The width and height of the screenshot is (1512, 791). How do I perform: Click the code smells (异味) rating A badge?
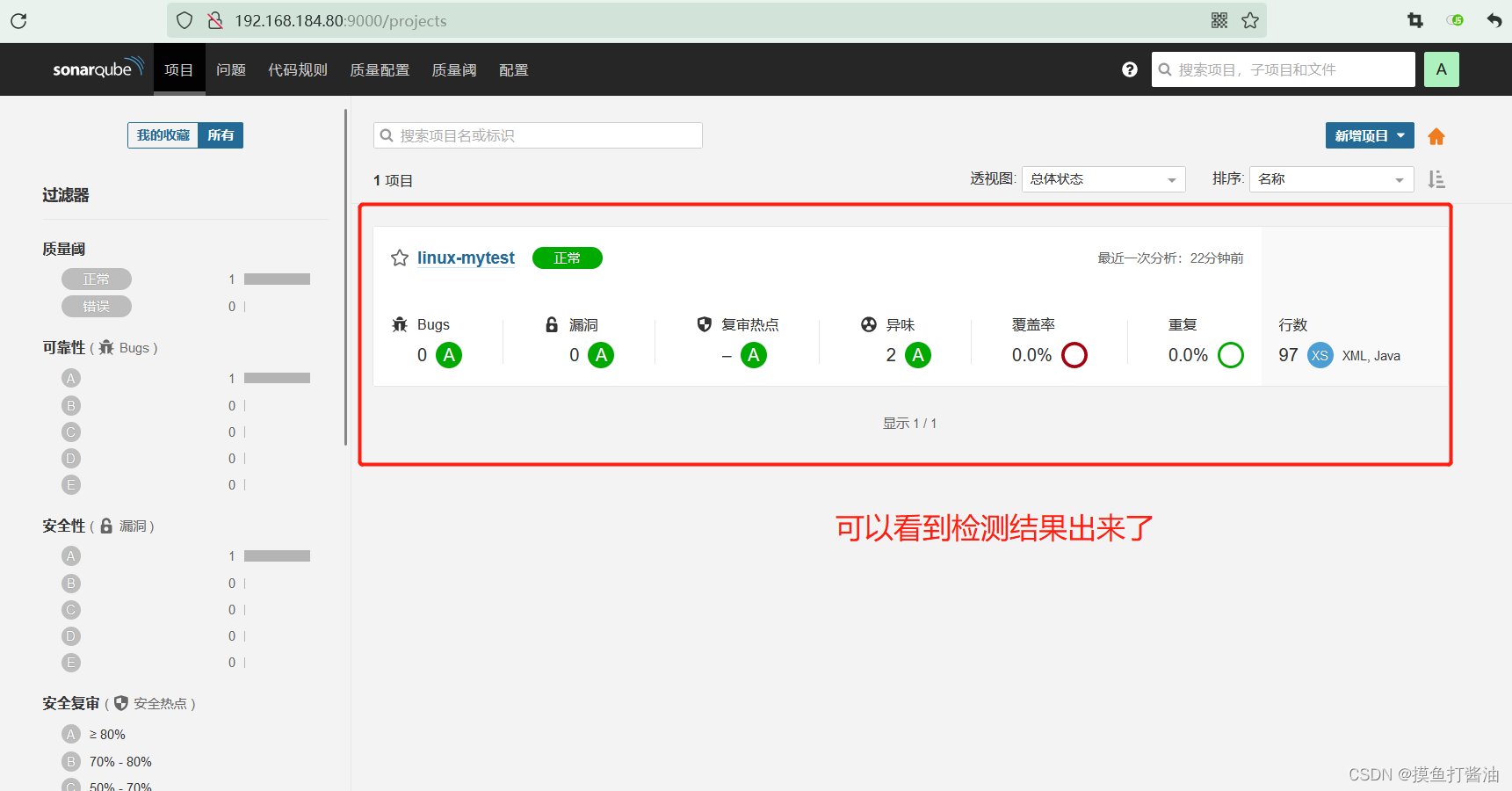point(918,355)
